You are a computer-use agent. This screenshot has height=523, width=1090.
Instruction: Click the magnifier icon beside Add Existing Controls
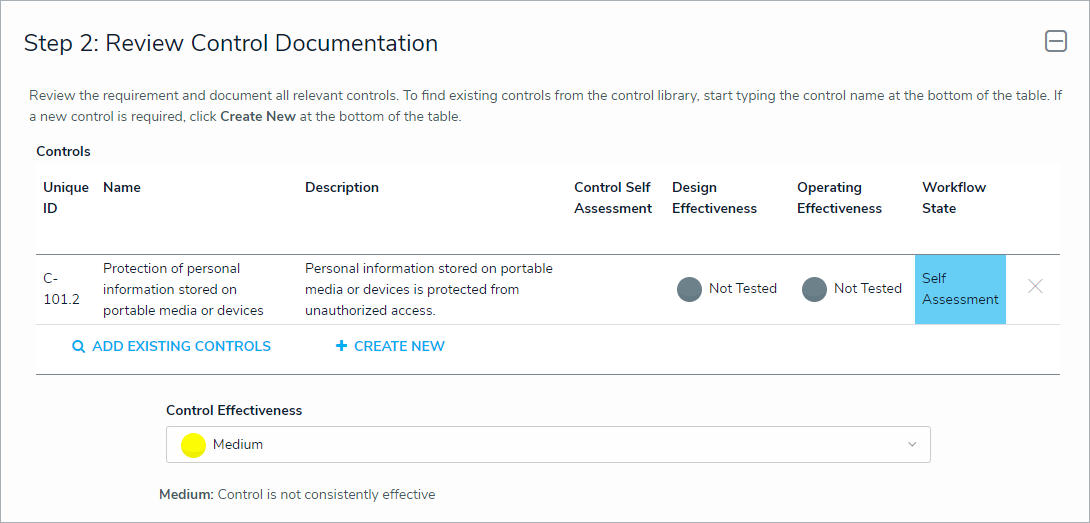(78, 346)
